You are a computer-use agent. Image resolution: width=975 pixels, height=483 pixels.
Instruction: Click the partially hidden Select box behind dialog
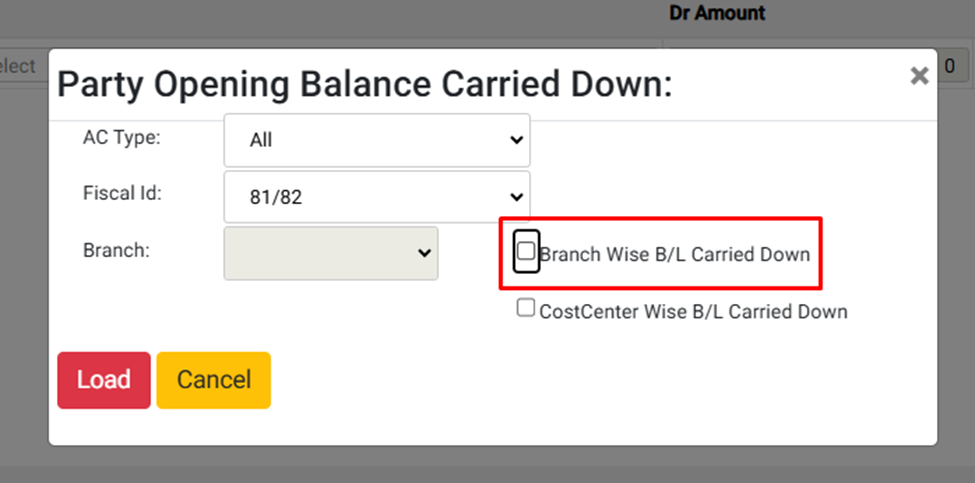click(18, 66)
